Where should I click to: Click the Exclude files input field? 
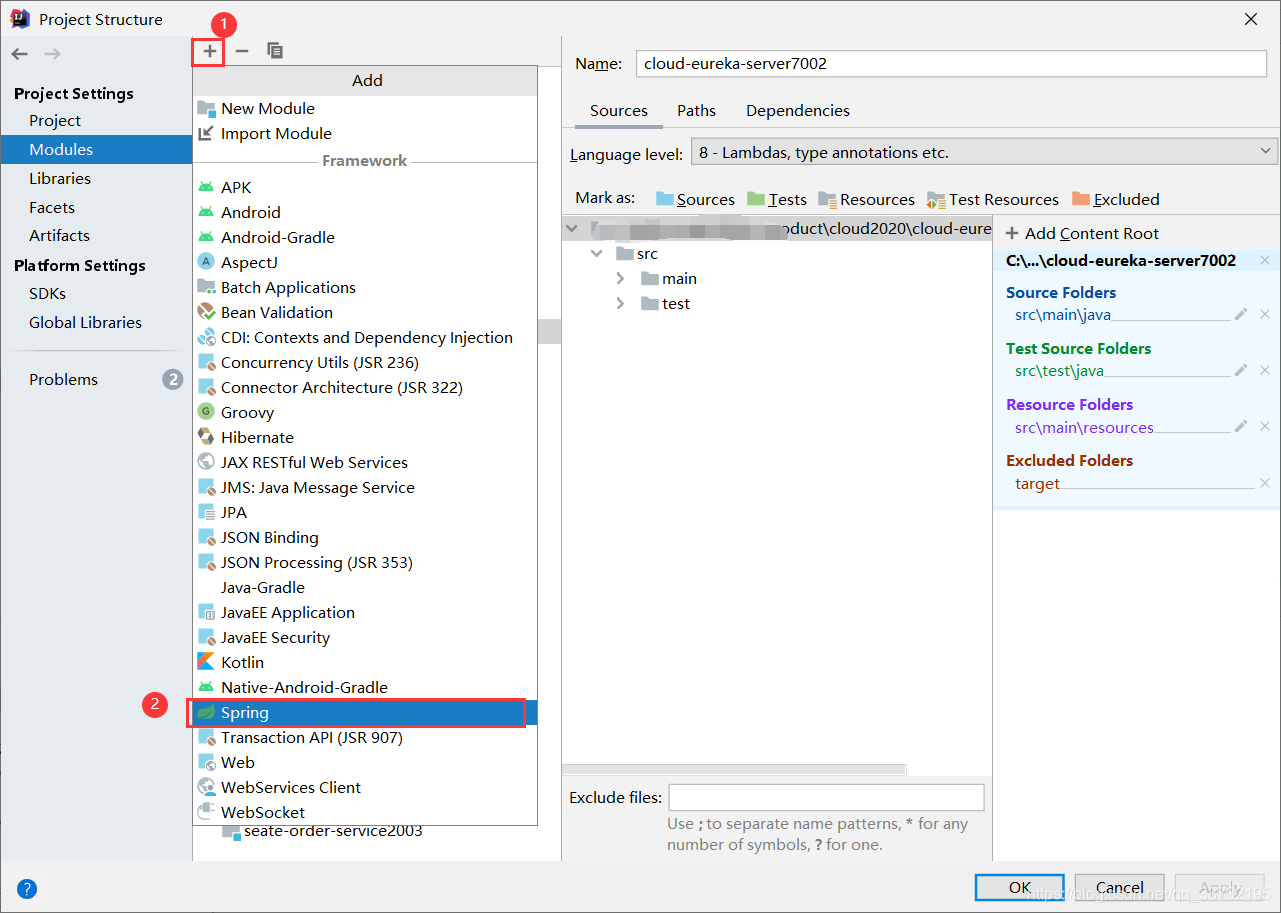click(826, 797)
